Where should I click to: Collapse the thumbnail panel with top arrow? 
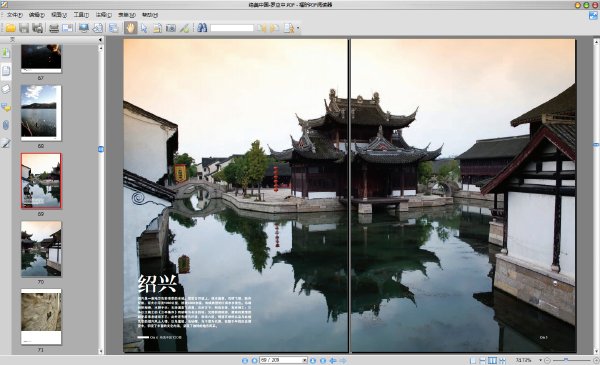tap(101, 39)
